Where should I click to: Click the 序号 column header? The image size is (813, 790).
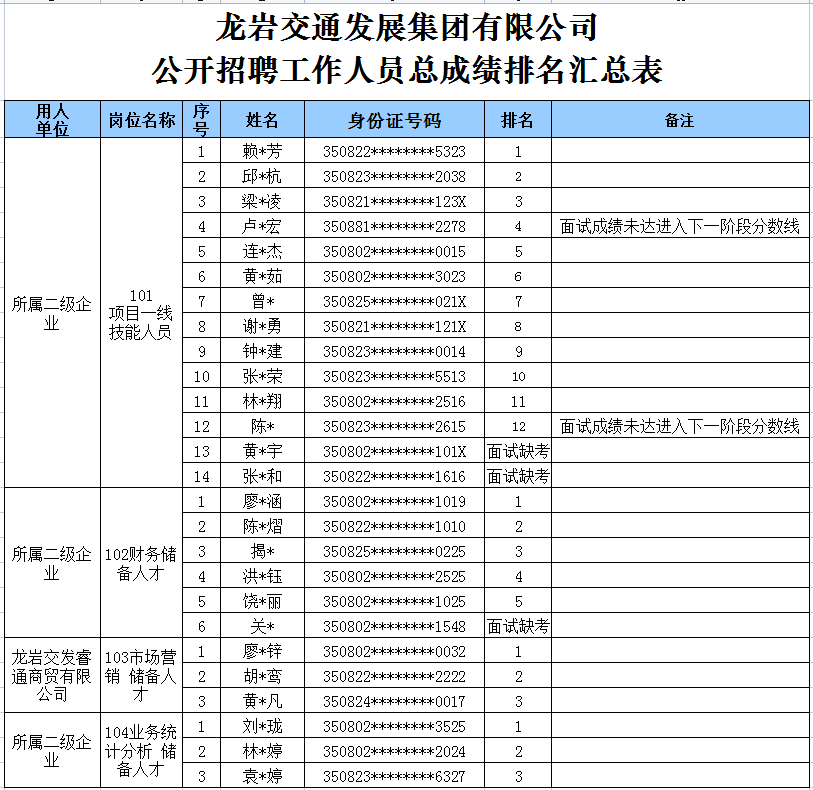tap(201, 120)
